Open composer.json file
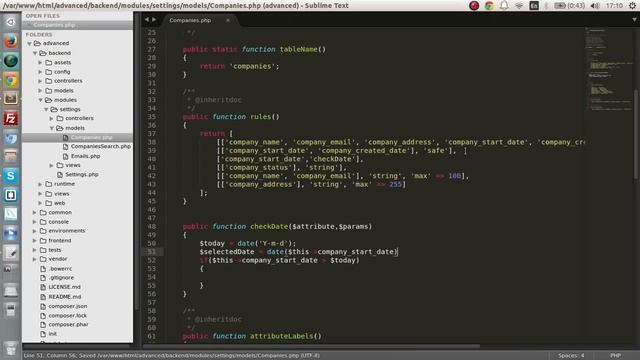 [67, 306]
